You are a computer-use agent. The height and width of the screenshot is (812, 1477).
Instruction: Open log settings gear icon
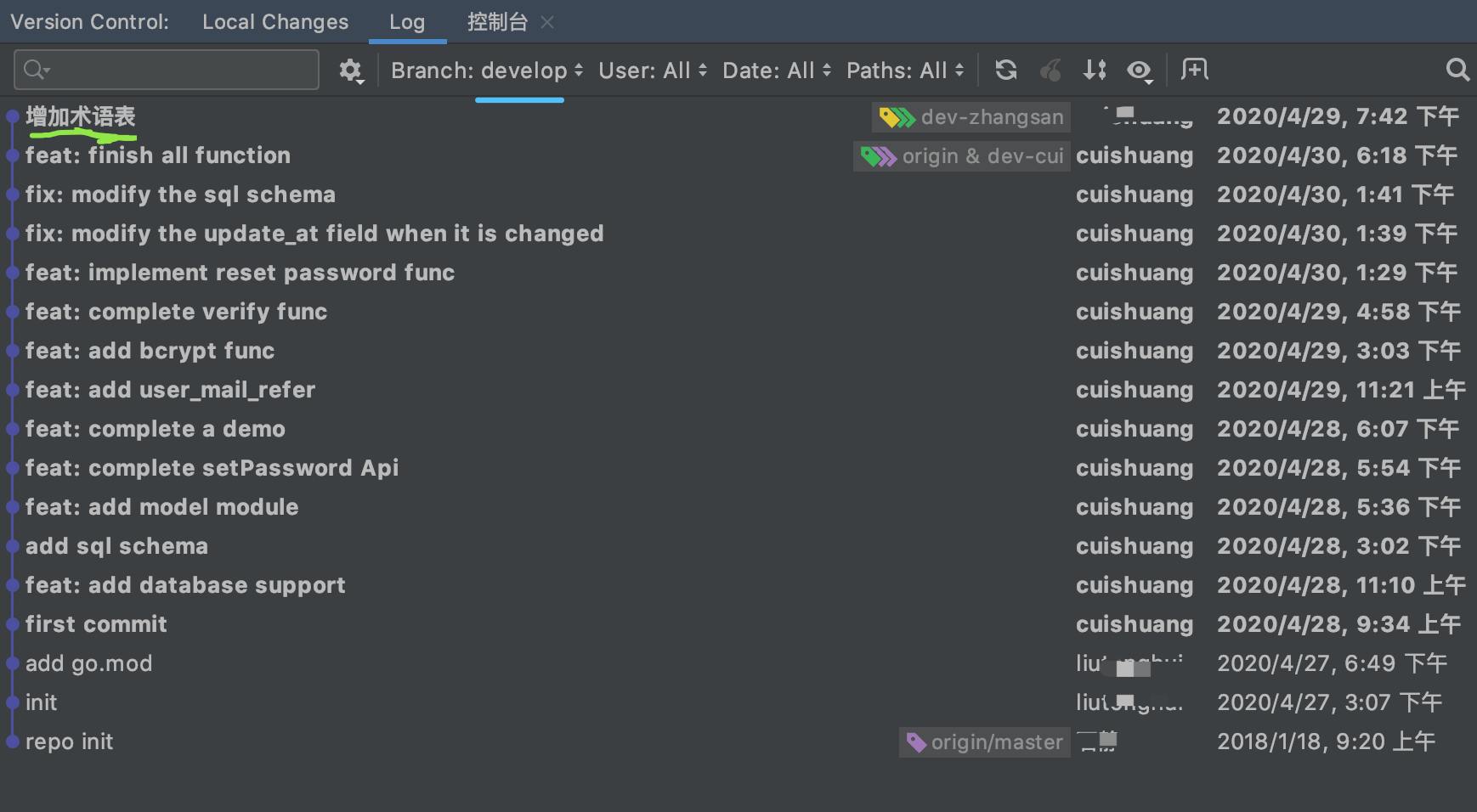(351, 70)
